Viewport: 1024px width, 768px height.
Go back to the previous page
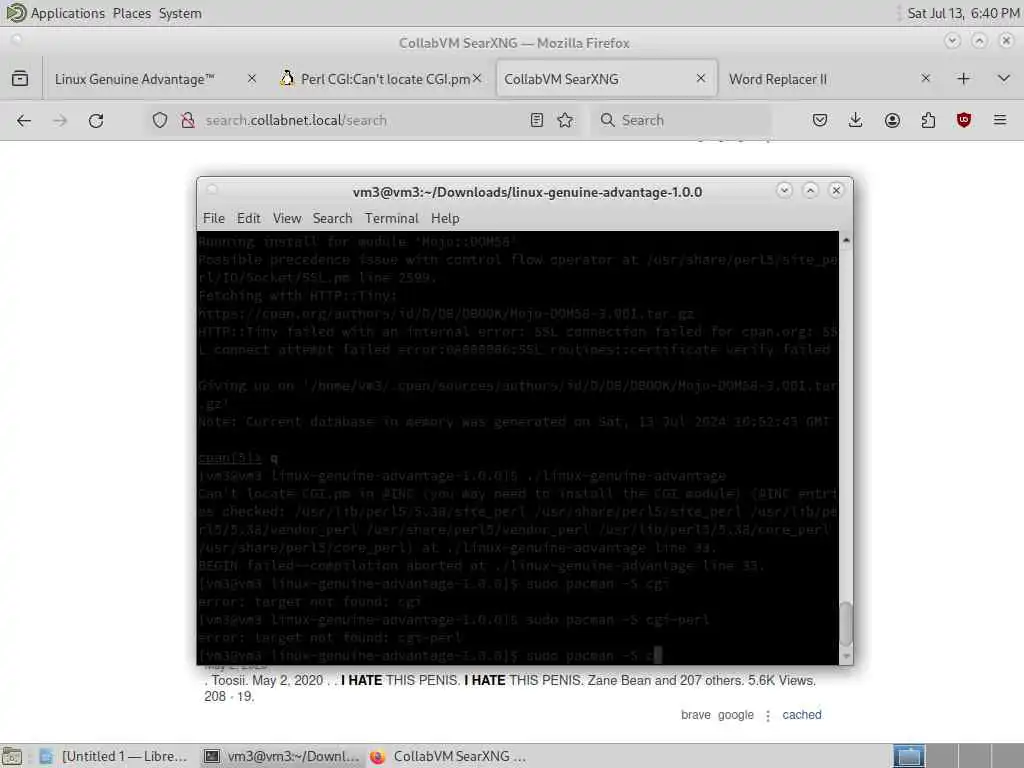coord(24,120)
